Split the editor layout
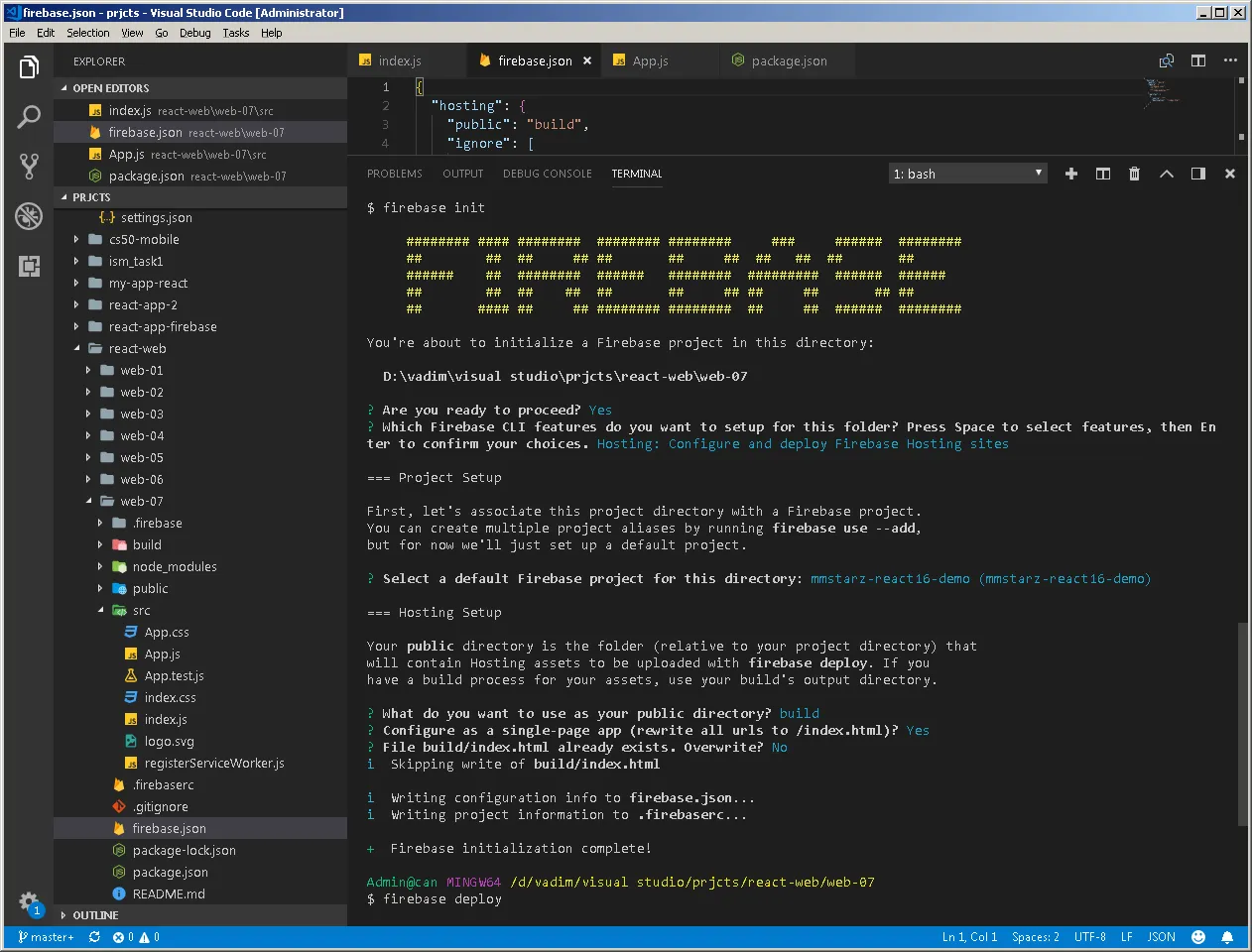The height and width of the screenshot is (952, 1252). pos(1198,60)
